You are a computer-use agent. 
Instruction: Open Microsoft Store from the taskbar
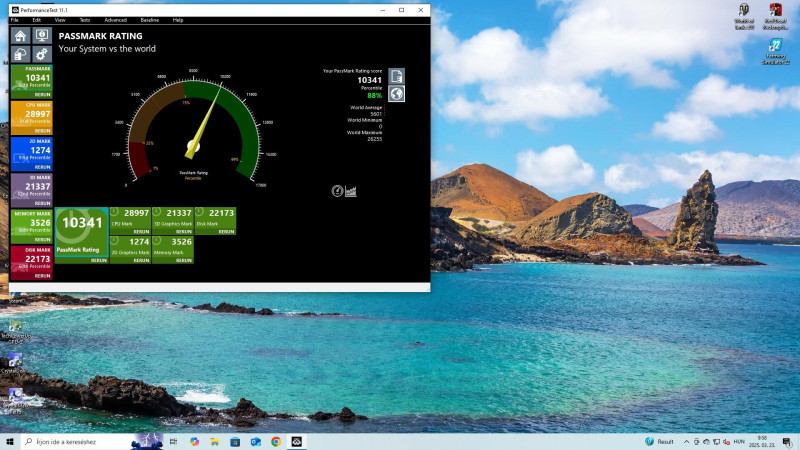pos(235,441)
